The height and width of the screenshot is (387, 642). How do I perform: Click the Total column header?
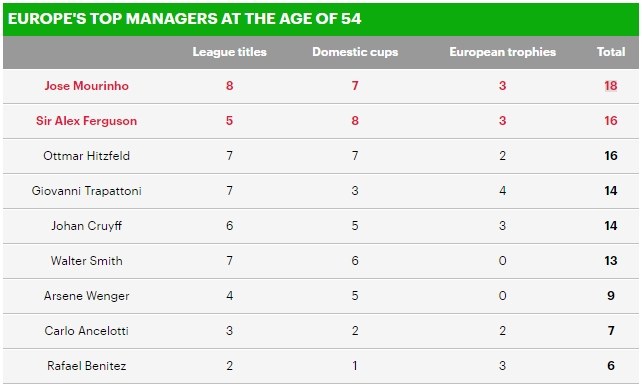click(611, 52)
